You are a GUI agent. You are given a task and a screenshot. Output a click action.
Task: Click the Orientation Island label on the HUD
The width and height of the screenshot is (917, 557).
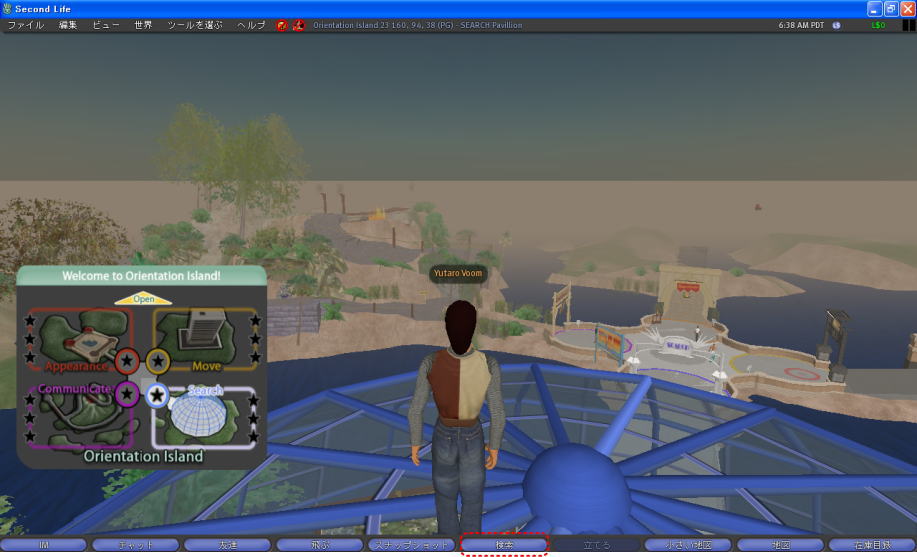(x=143, y=456)
